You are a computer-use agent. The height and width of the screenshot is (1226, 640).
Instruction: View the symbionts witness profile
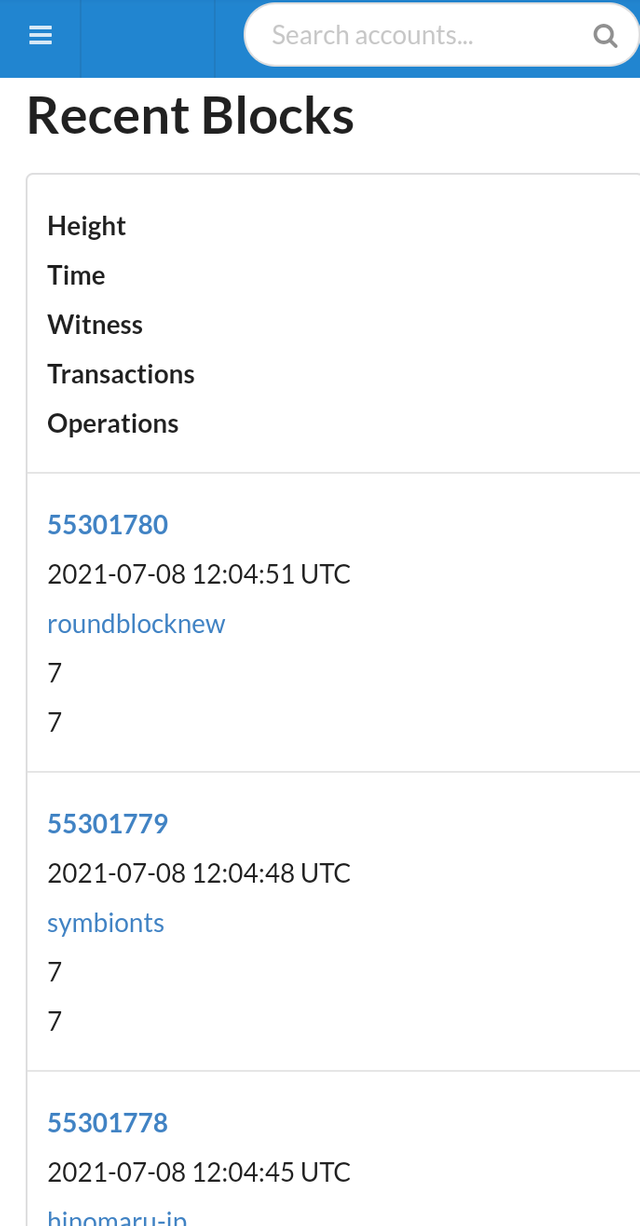click(105, 921)
